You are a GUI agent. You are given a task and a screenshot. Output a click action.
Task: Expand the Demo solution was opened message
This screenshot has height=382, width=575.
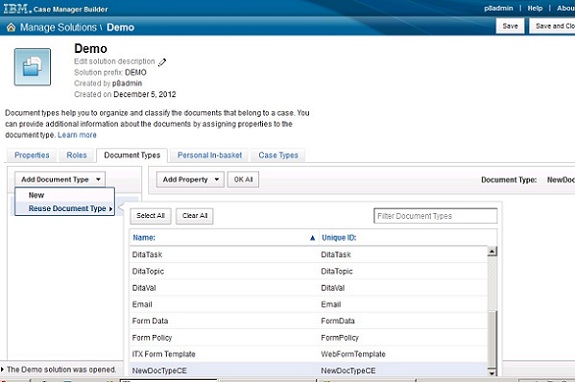coord(3,369)
